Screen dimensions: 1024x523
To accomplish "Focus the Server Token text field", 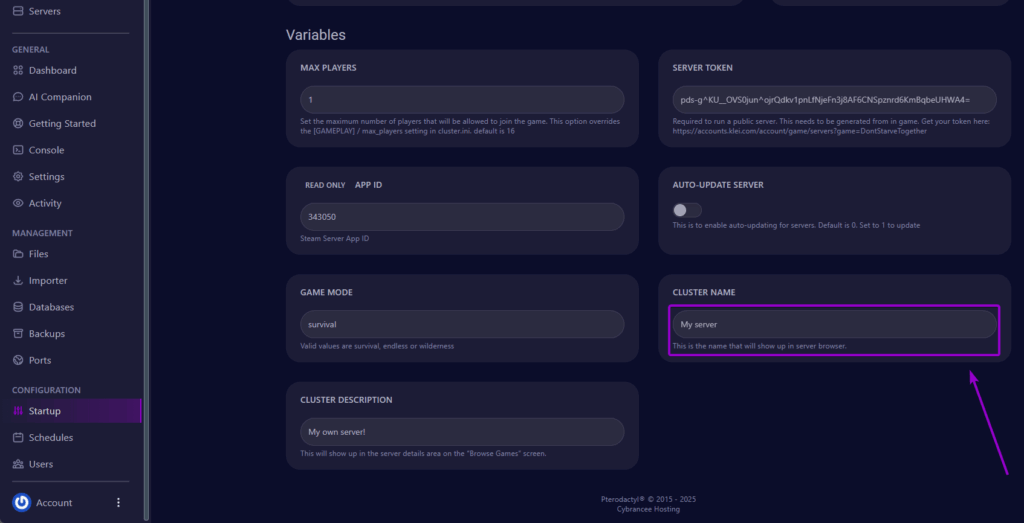I will tap(834, 100).
